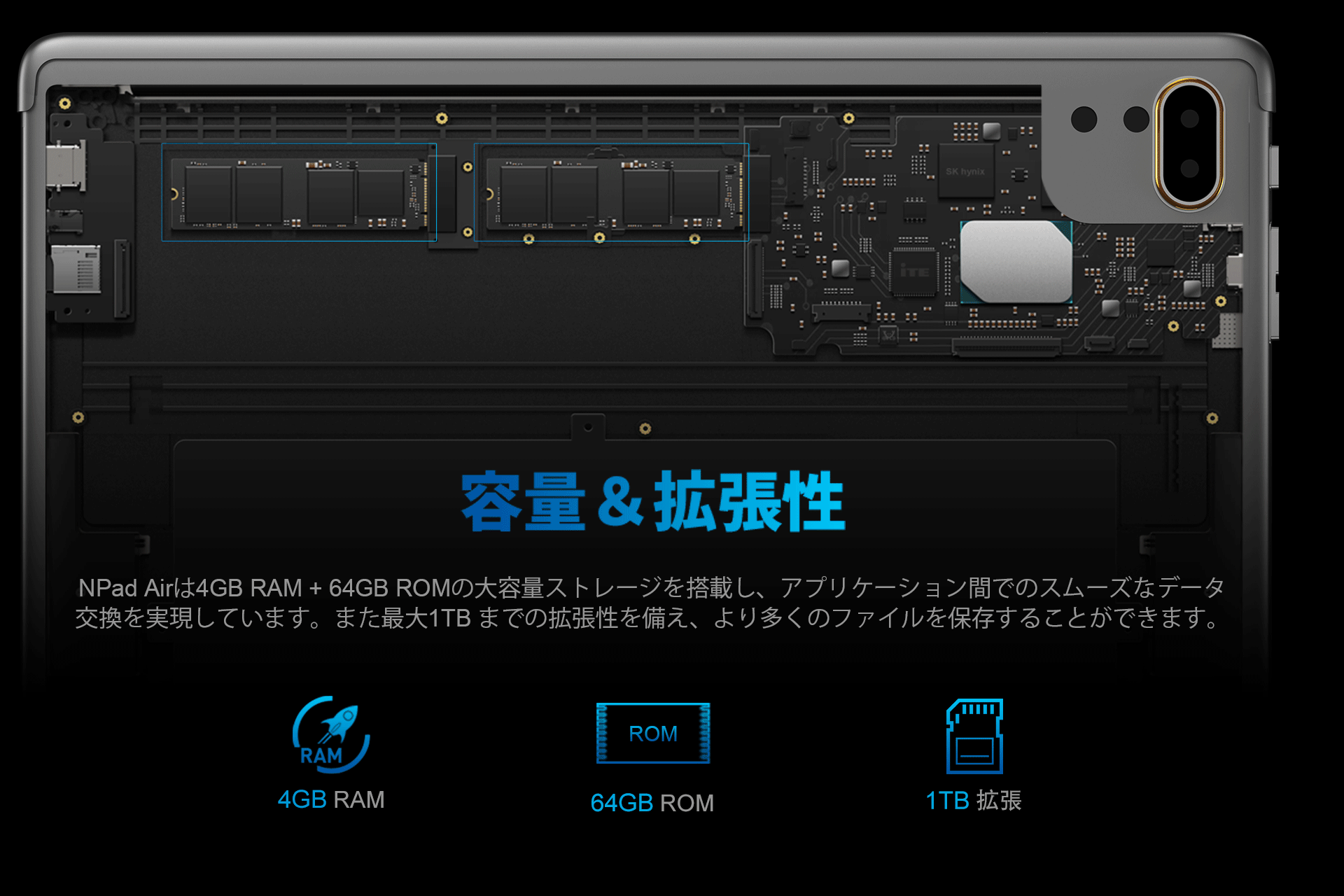Click the USB-C port on left edge

pyautogui.click(x=66, y=167)
